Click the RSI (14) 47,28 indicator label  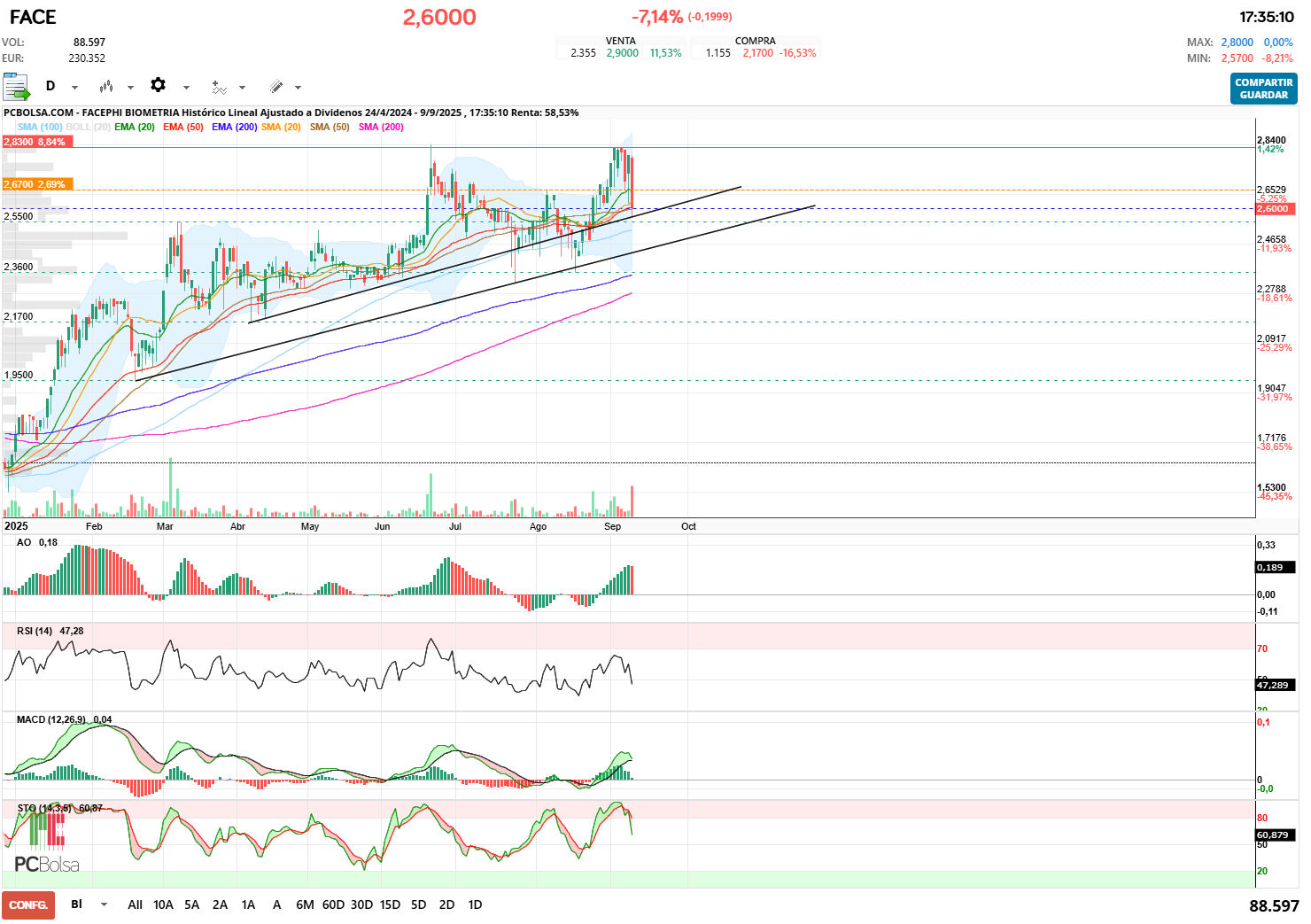point(50,631)
